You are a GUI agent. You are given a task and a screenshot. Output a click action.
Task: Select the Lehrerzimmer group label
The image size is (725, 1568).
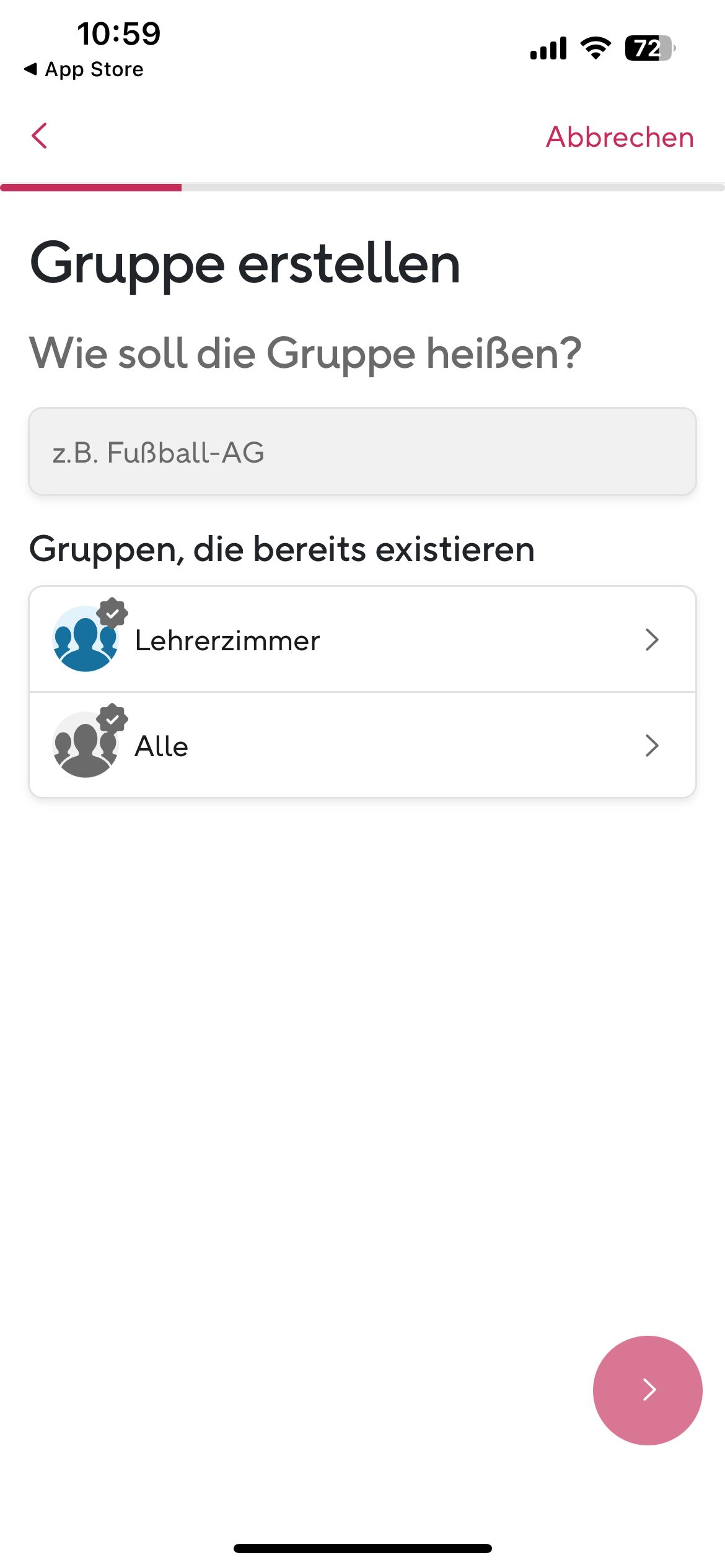[x=227, y=640]
